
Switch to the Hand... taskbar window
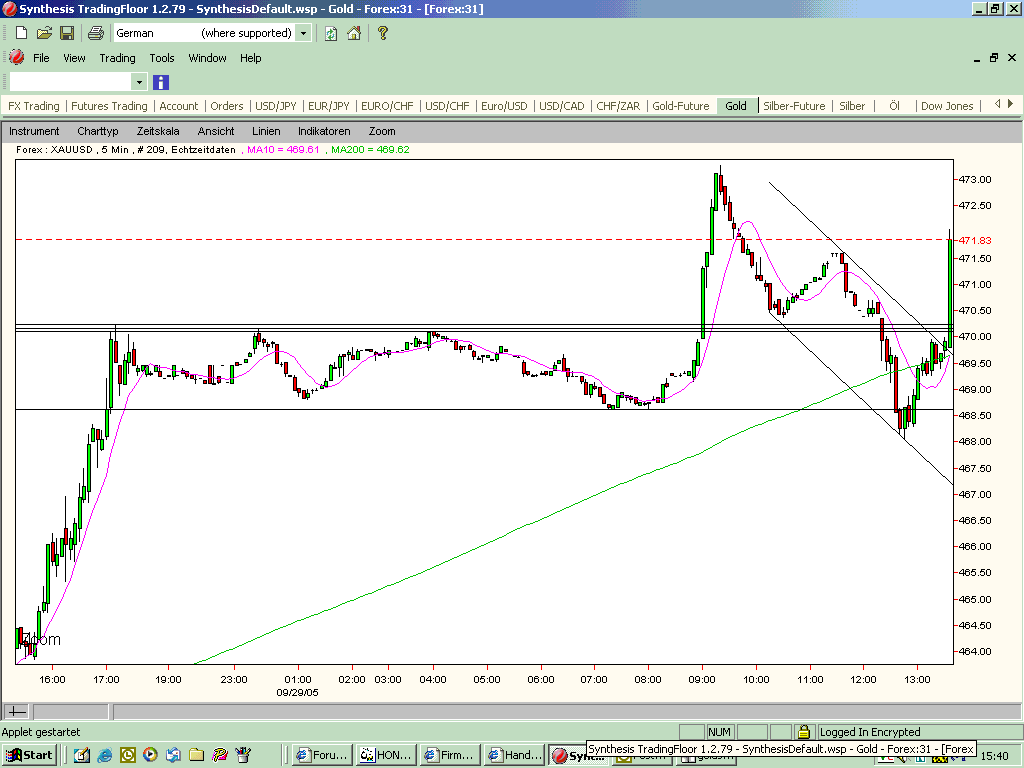pos(514,755)
